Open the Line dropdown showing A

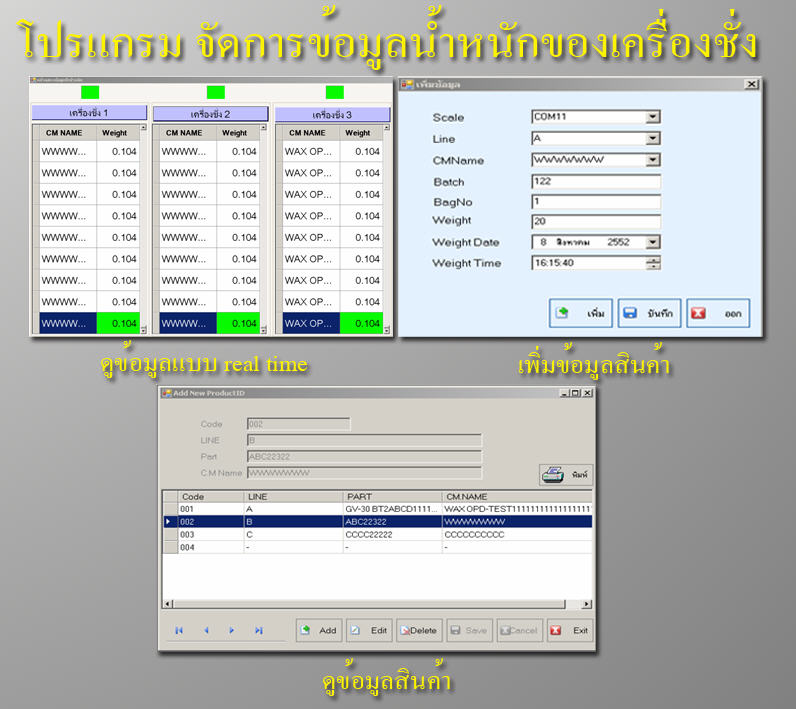(653, 138)
